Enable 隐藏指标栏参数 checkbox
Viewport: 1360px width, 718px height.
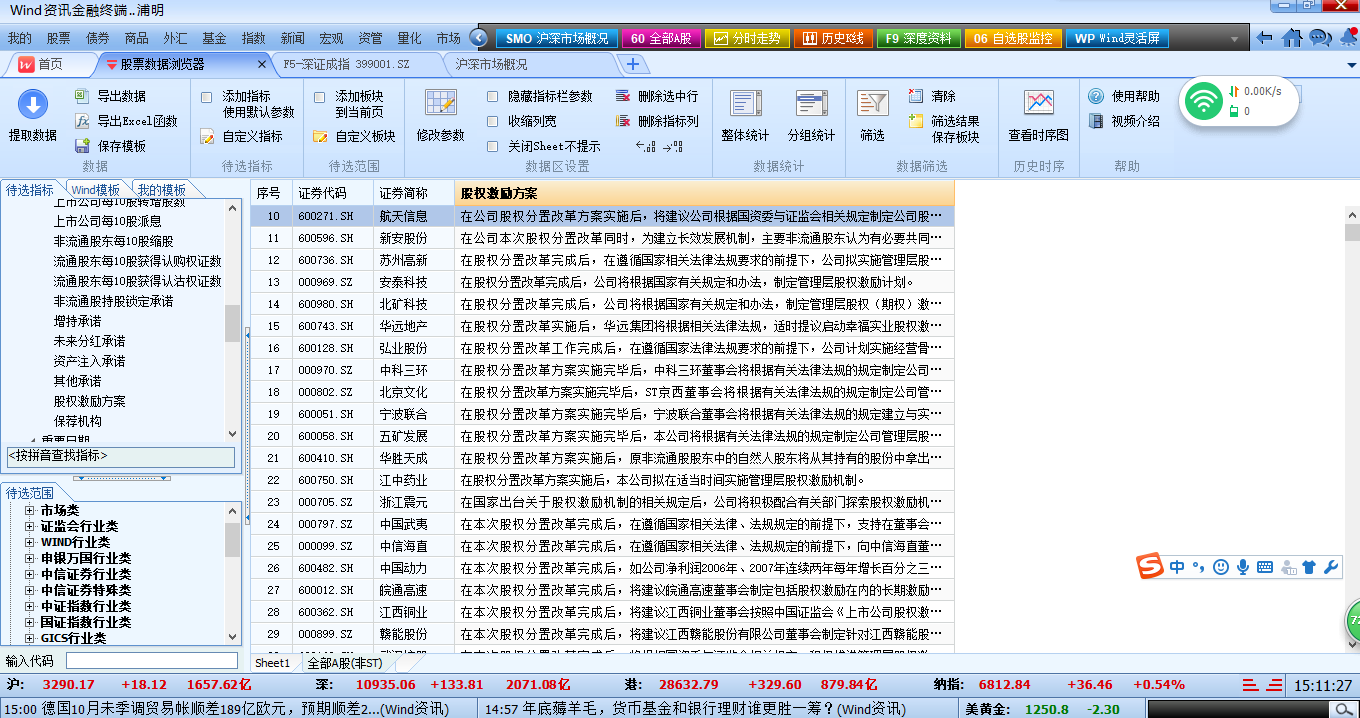coord(493,97)
